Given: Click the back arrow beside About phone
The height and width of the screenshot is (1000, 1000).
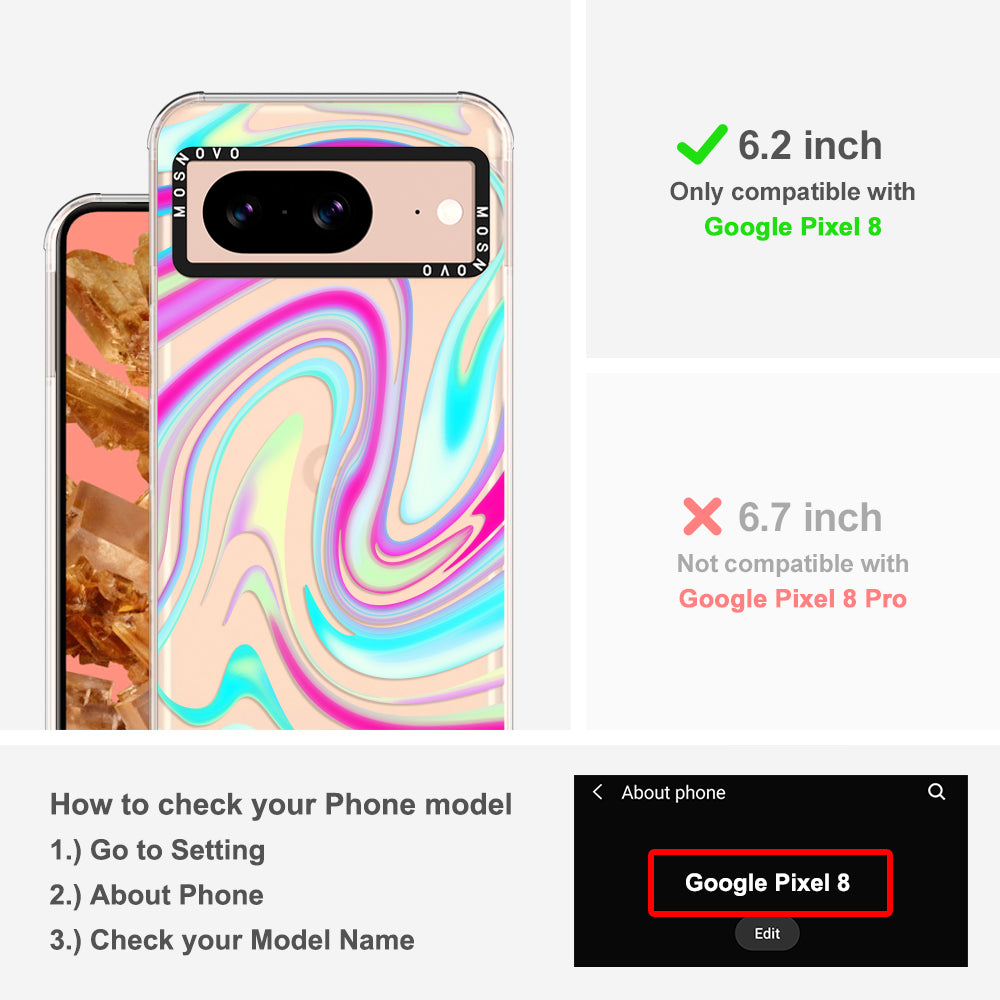Looking at the screenshot, I should [598, 792].
